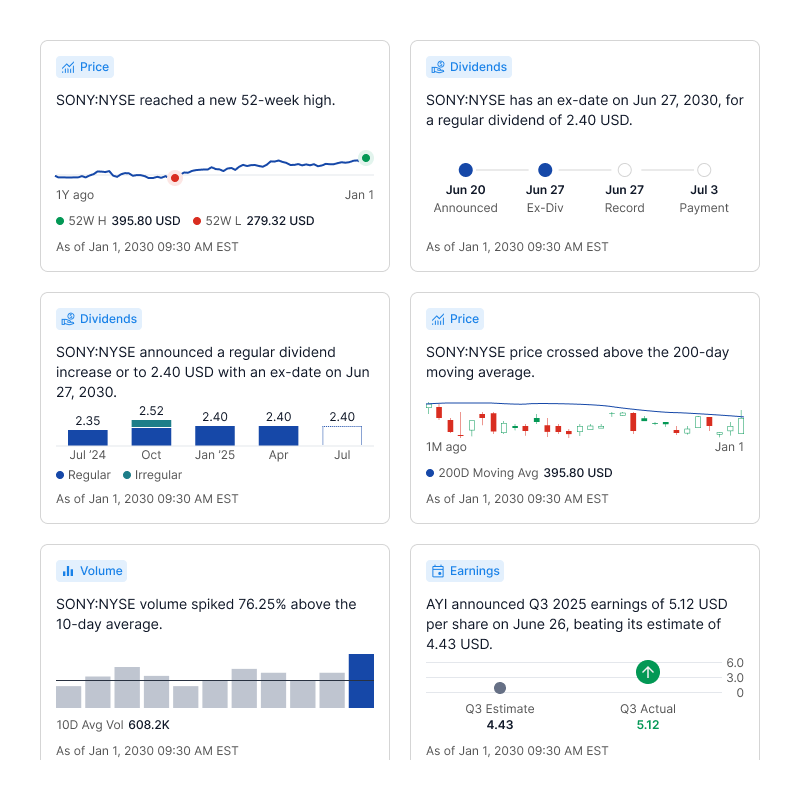Click the Volume tag label

[101, 571]
